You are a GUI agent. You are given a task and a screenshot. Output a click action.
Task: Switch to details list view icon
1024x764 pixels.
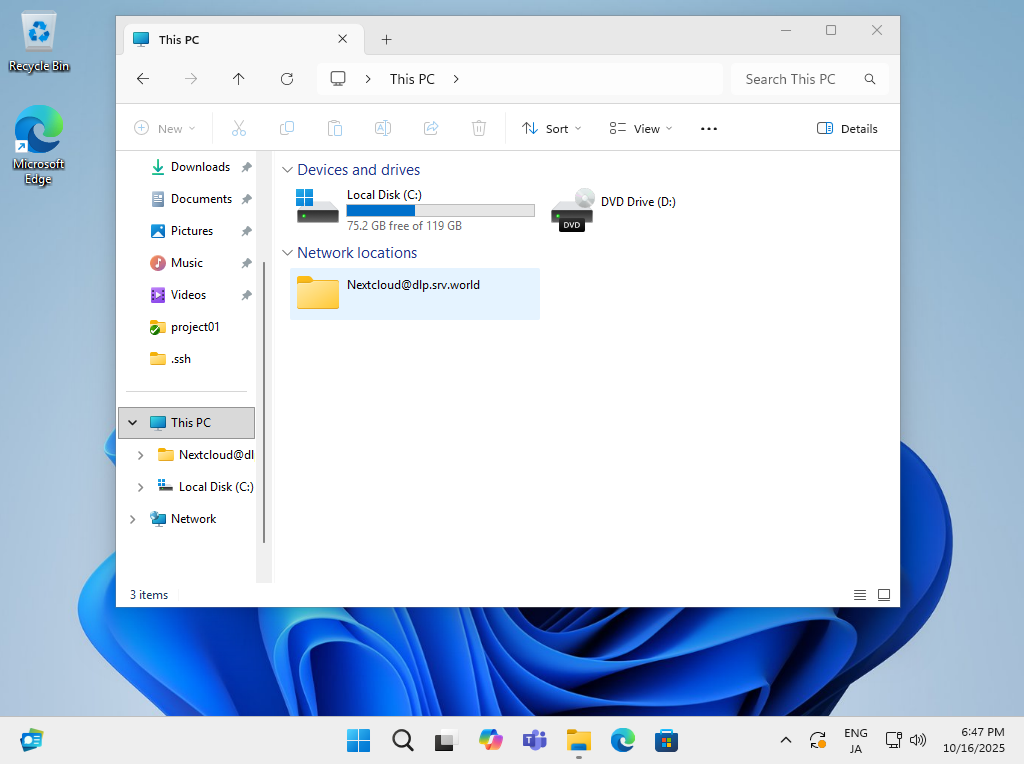pyautogui.click(x=860, y=595)
